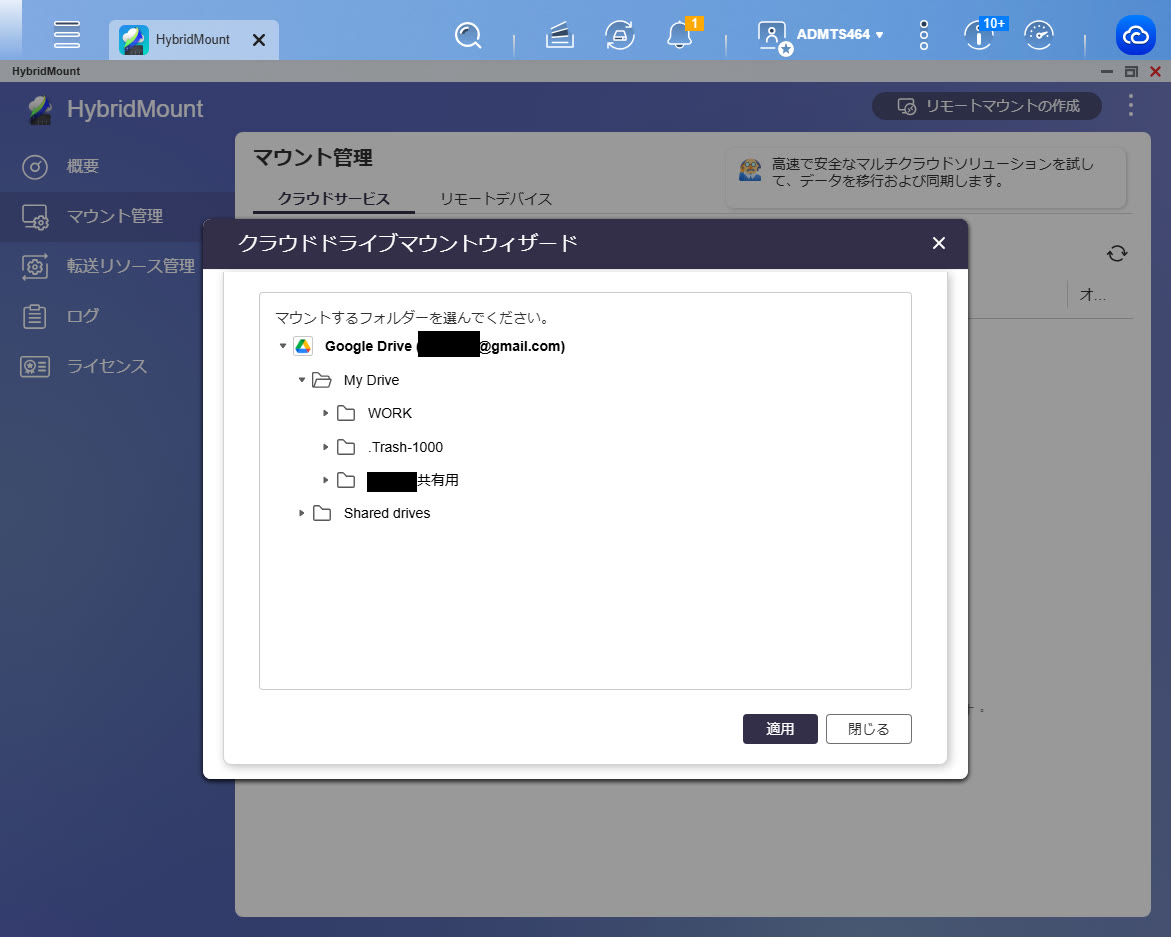This screenshot has width=1171, height=937.
Task: Open the ADMTS464 user dropdown
Action: click(x=840, y=35)
